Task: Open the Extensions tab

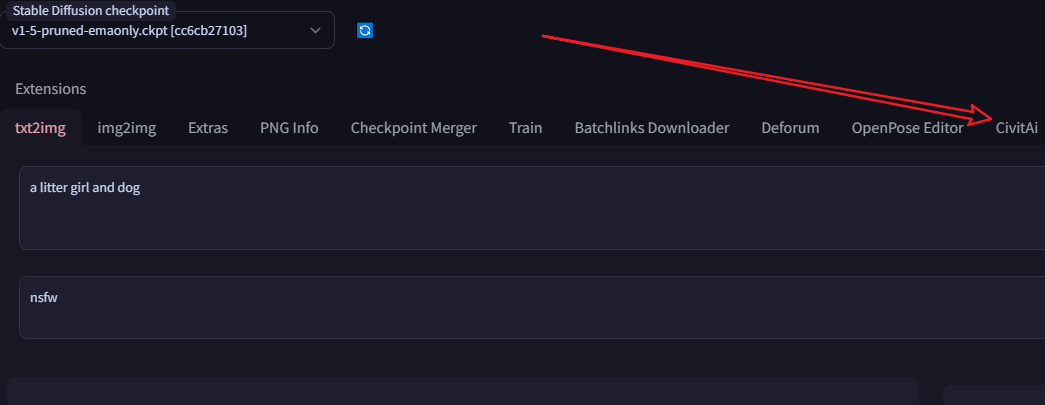Action: coord(51,89)
